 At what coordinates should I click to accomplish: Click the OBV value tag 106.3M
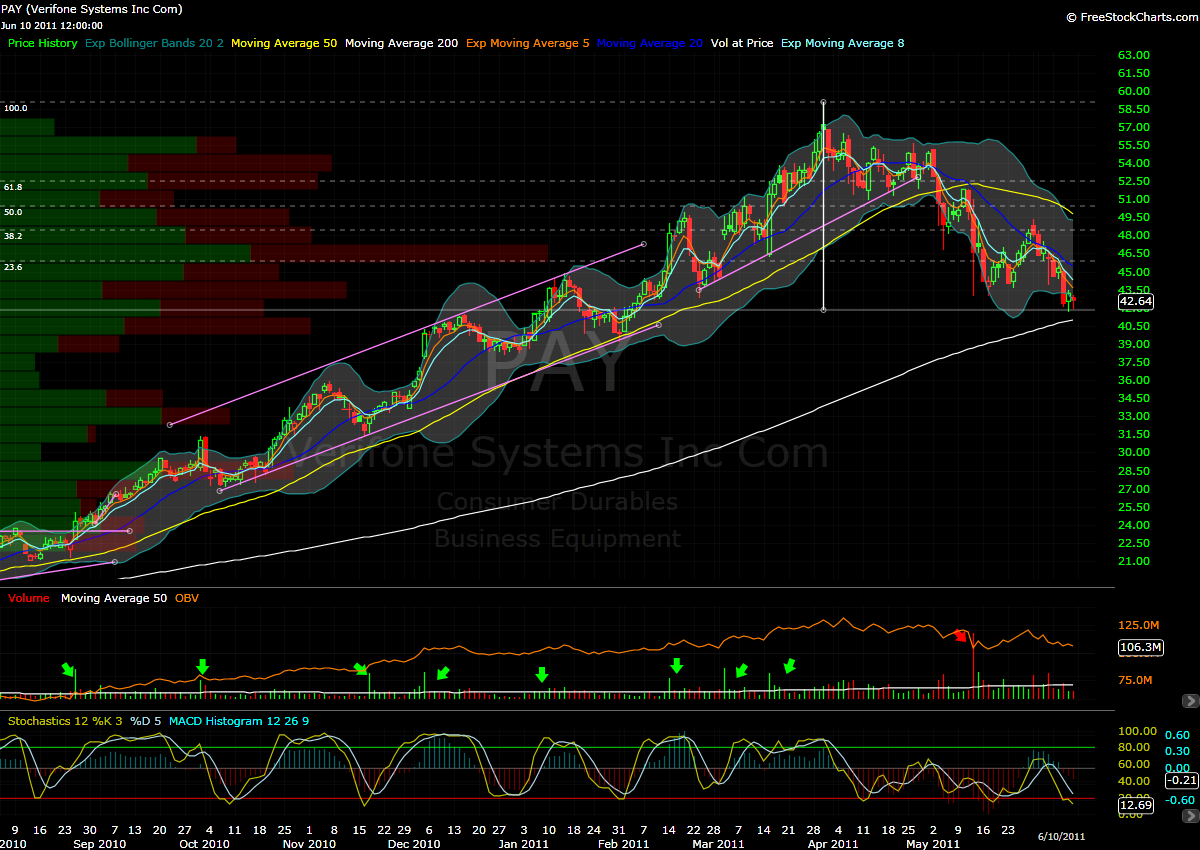(1139, 647)
